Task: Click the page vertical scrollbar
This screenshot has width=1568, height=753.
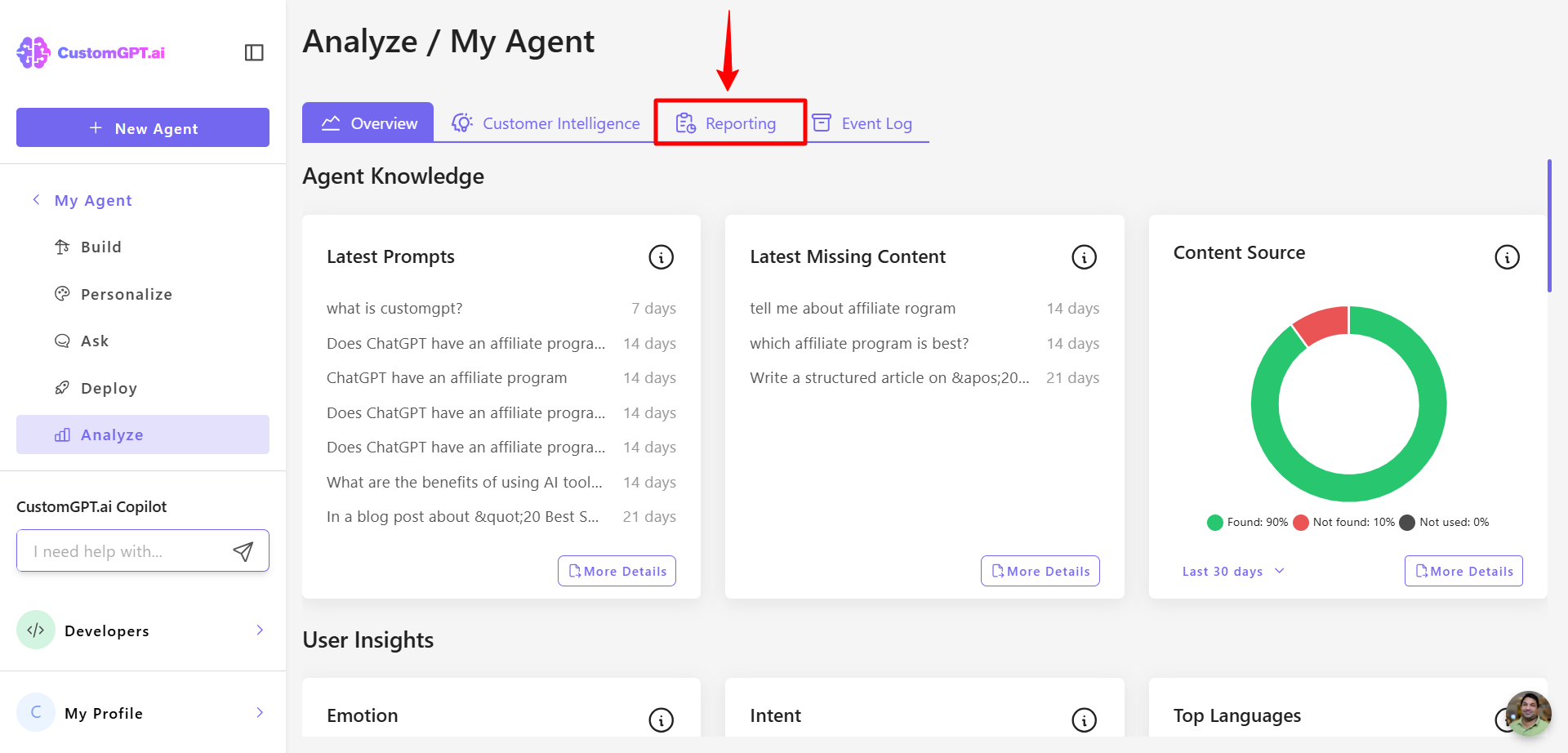Action: (x=1549, y=226)
